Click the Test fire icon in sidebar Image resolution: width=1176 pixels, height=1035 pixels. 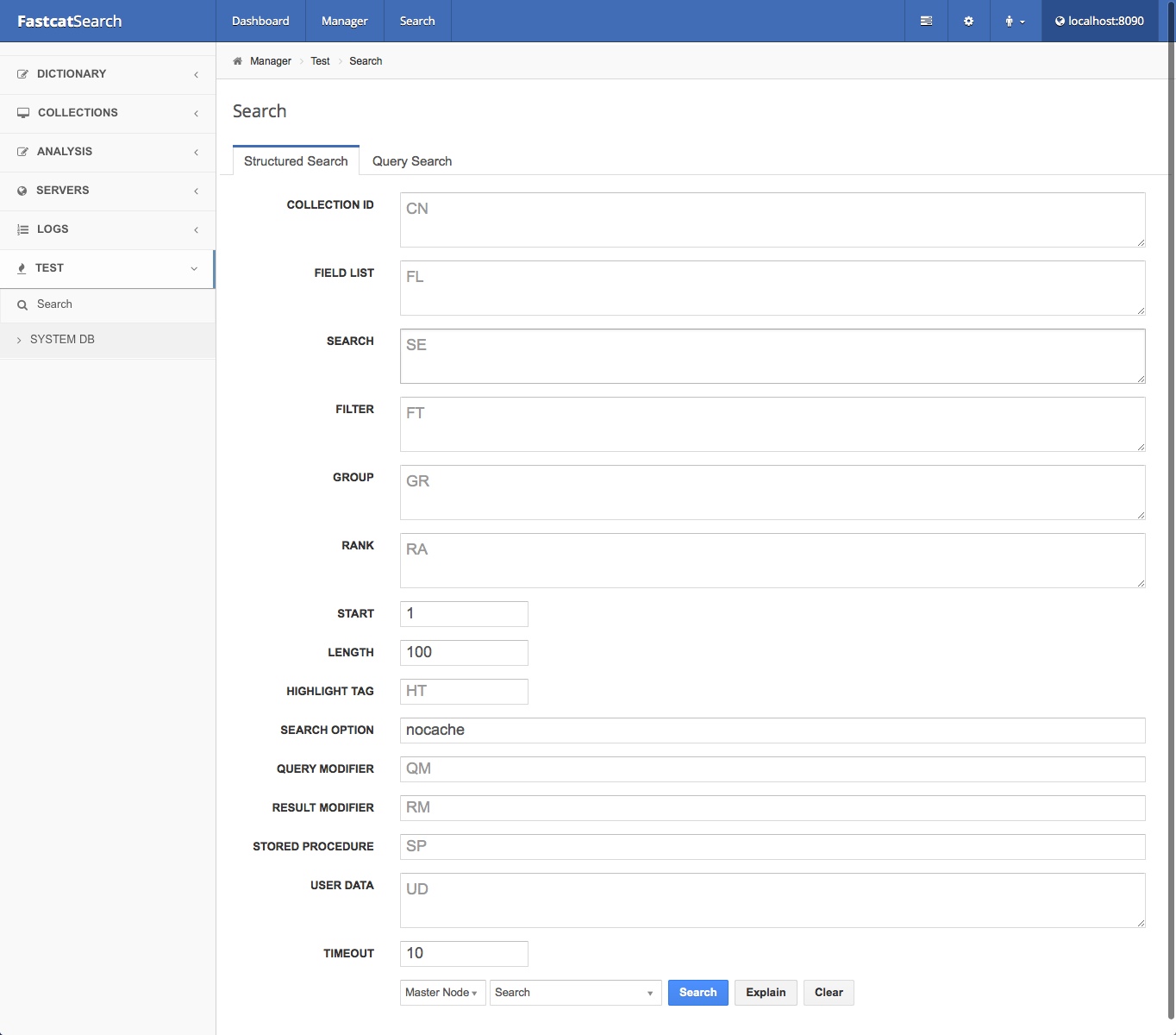click(x=22, y=268)
